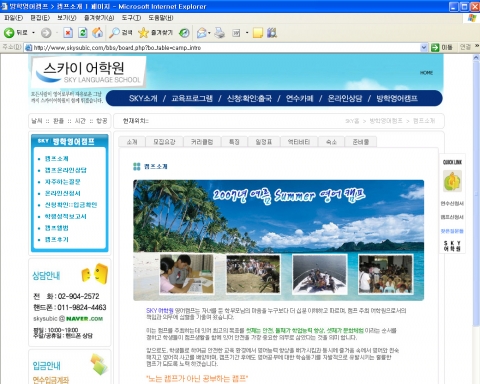
Task: Switch to the 소개 tab
Action: coord(132,142)
